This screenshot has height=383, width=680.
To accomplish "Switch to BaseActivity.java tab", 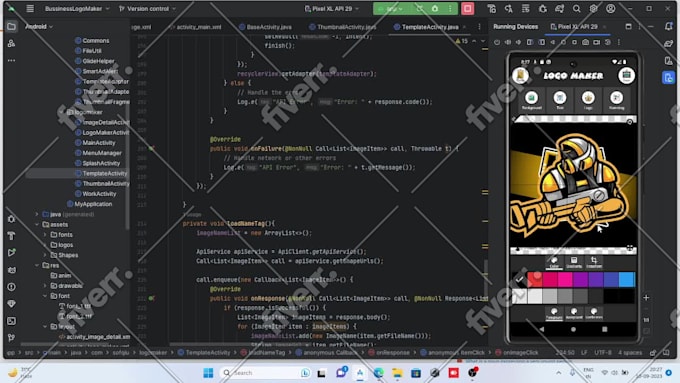I will [x=265, y=27].
